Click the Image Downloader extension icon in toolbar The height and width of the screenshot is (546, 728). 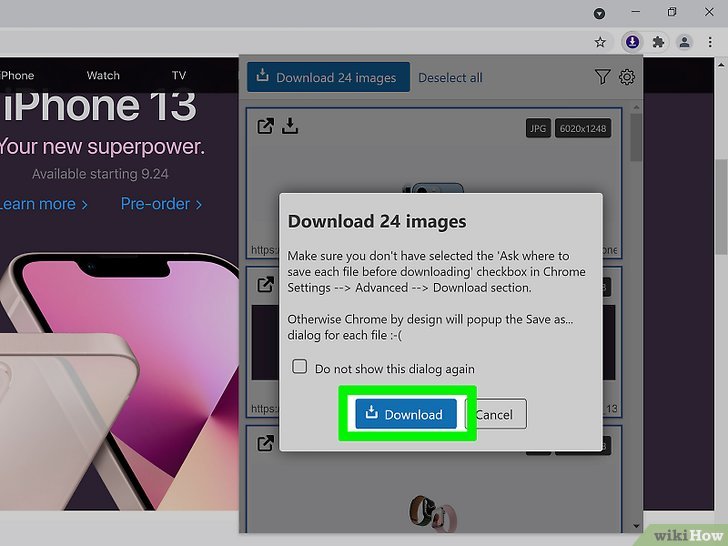pos(632,42)
